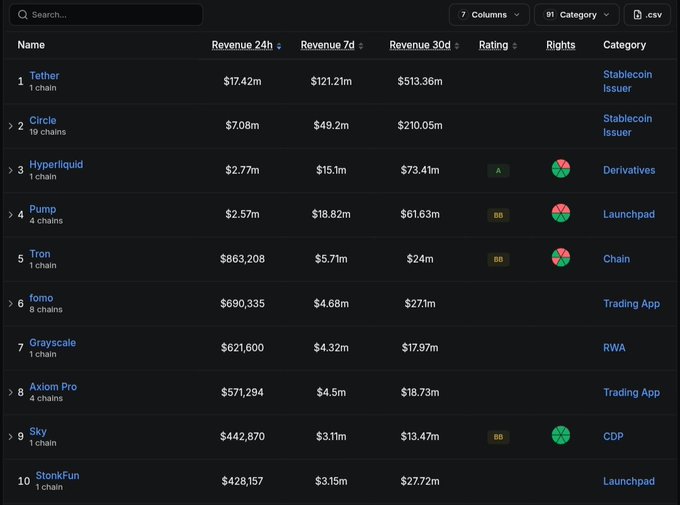
Task: Open the Category filter dropdown
Action: tap(576, 15)
